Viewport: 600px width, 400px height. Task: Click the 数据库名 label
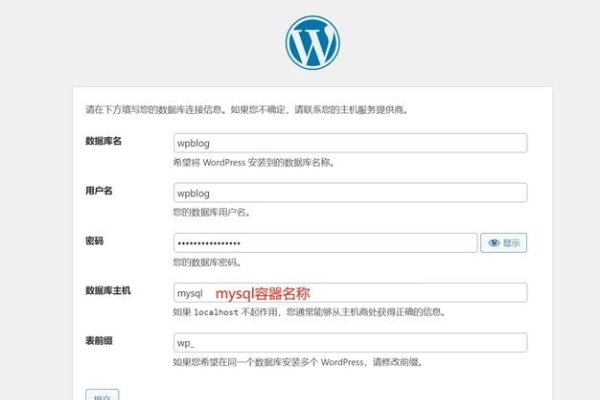tap(103, 141)
